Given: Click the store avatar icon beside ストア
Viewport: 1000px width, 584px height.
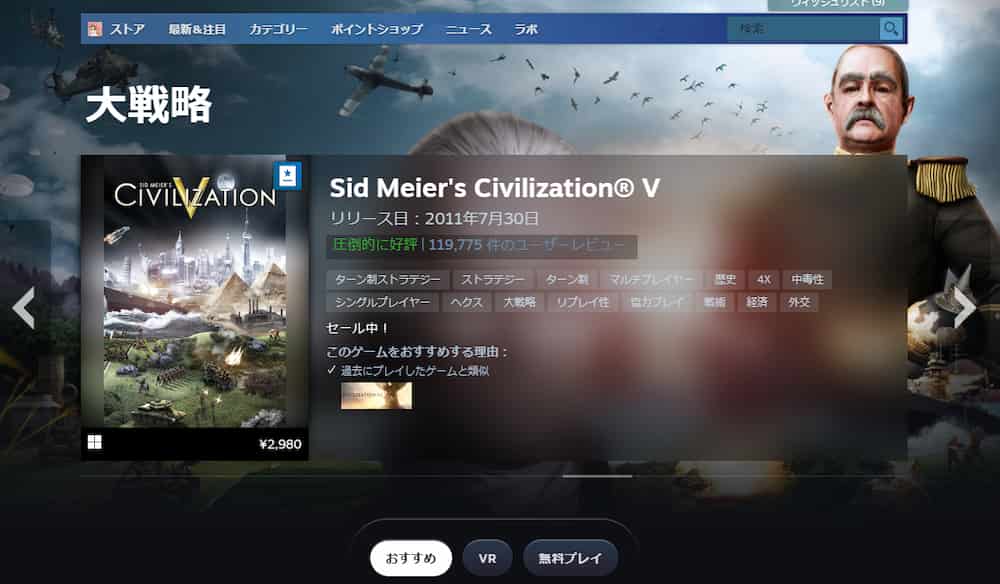Looking at the screenshot, I should [x=94, y=29].
